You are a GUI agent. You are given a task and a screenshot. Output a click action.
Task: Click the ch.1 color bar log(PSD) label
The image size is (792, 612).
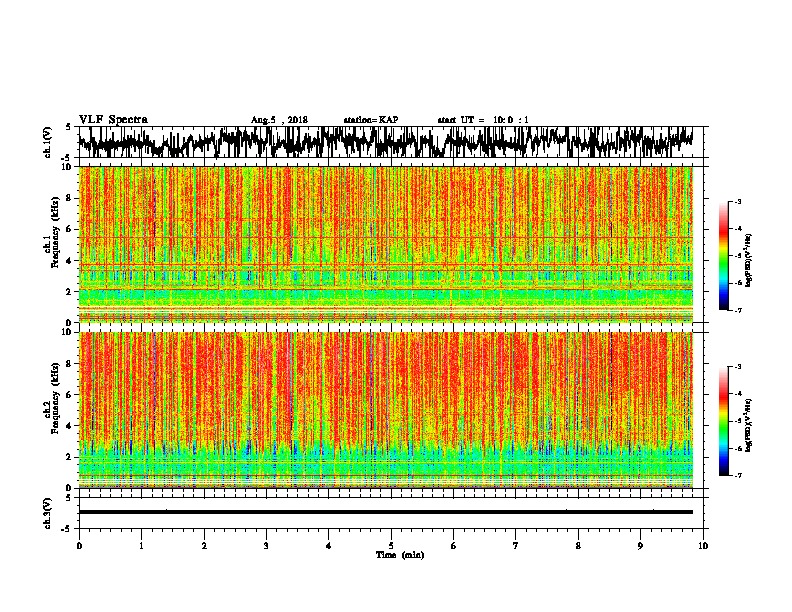[x=749, y=260]
